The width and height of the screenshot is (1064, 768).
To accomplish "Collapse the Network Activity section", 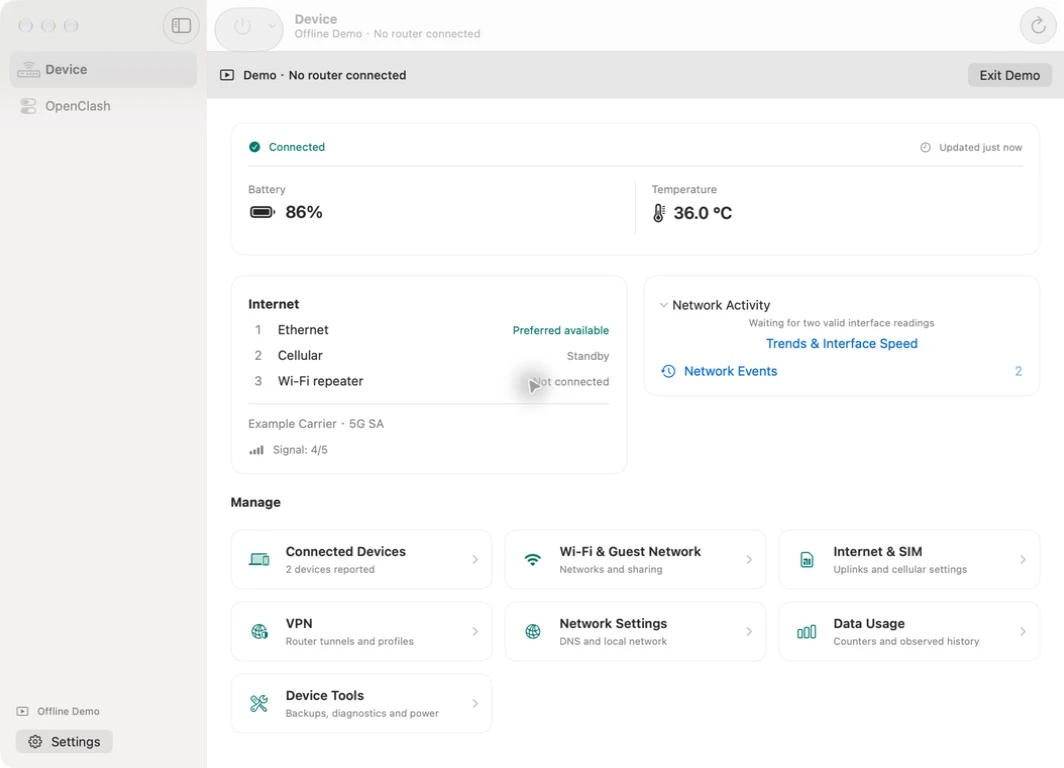I will (x=664, y=305).
